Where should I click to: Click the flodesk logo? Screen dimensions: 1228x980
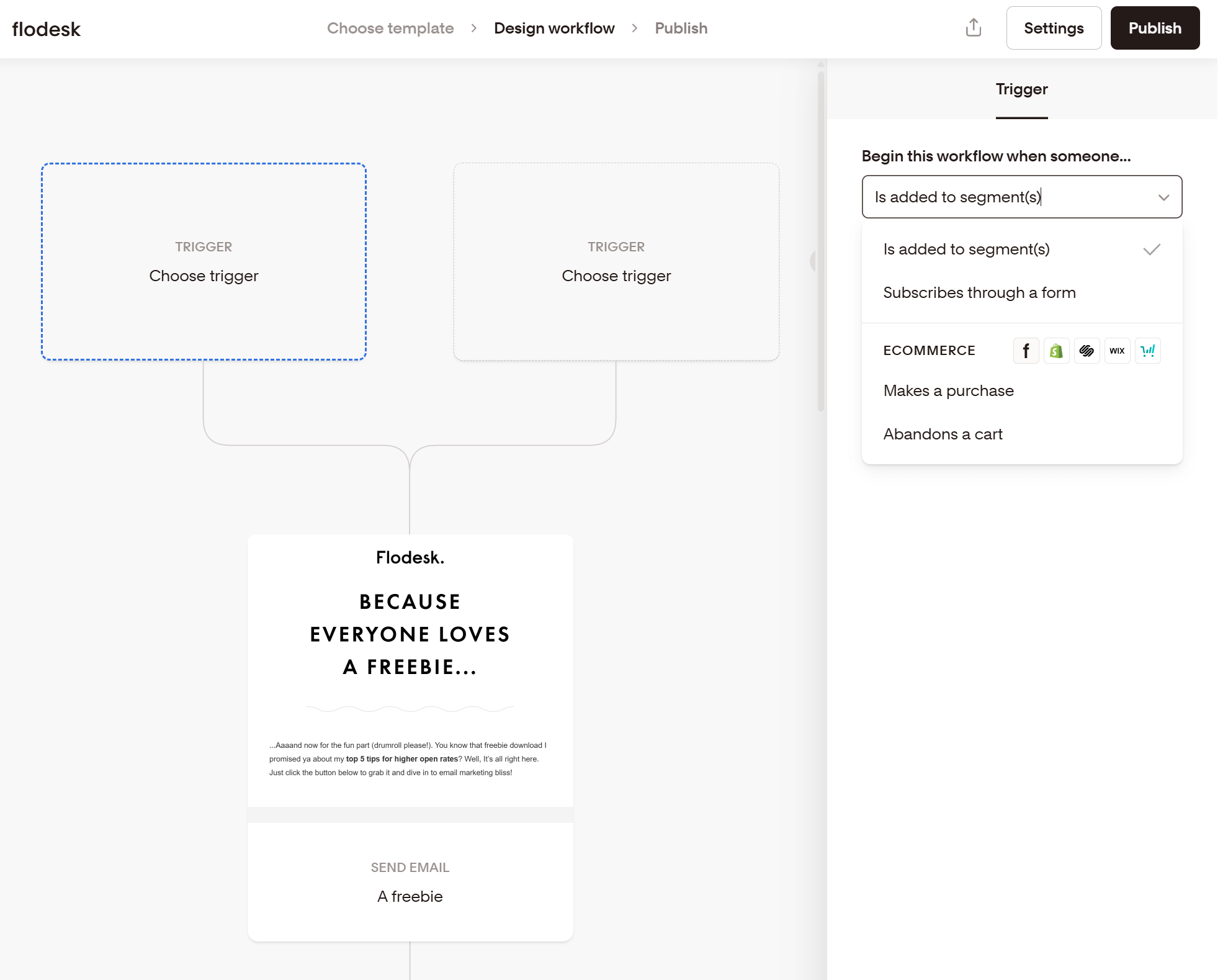[47, 29]
